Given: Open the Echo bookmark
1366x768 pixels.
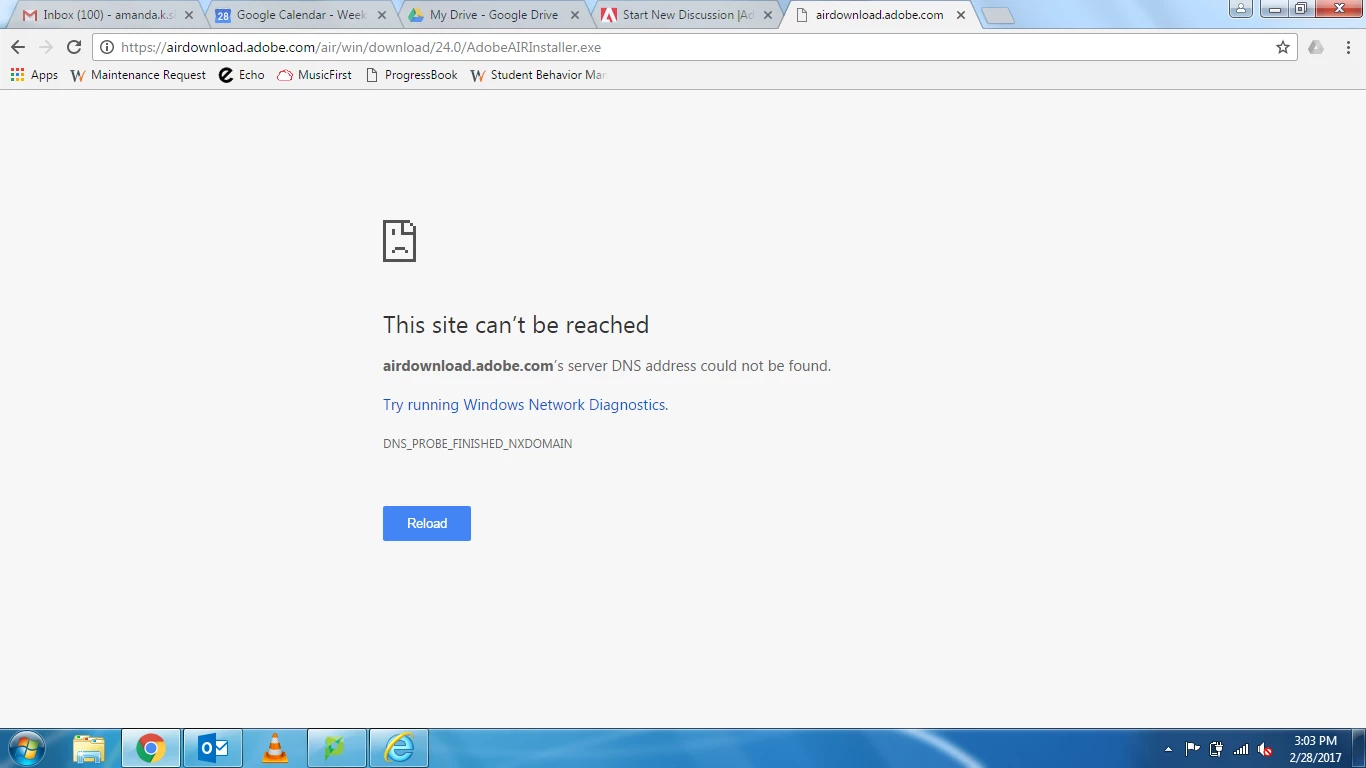Looking at the screenshot, I should [242, 75].
